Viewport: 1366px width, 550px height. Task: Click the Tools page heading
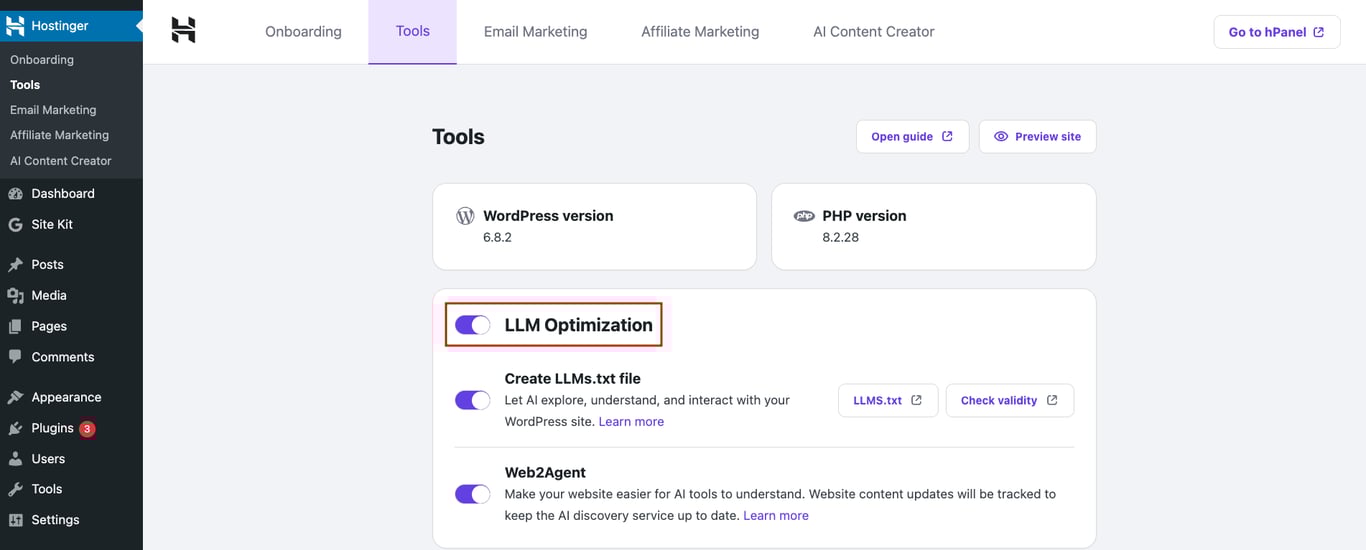(458, 137)
